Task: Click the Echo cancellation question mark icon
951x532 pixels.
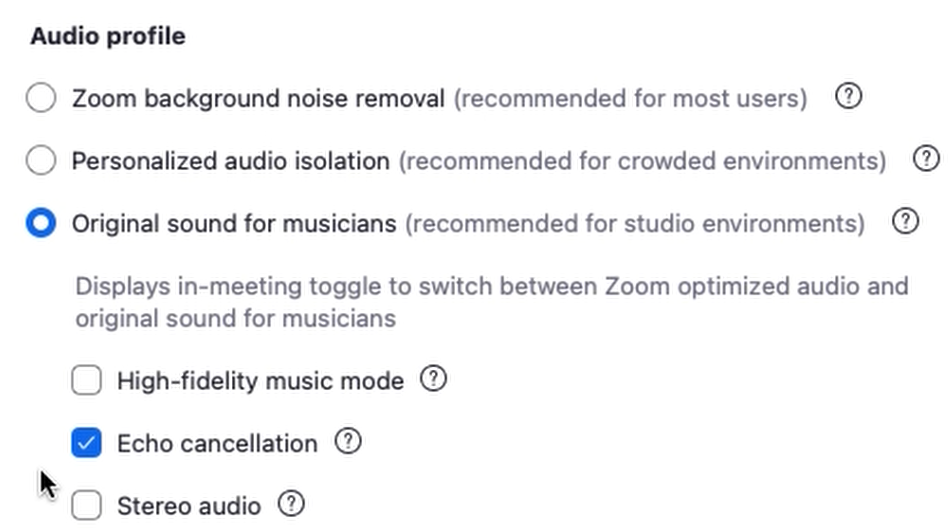Action: click(x=347, y=442)
